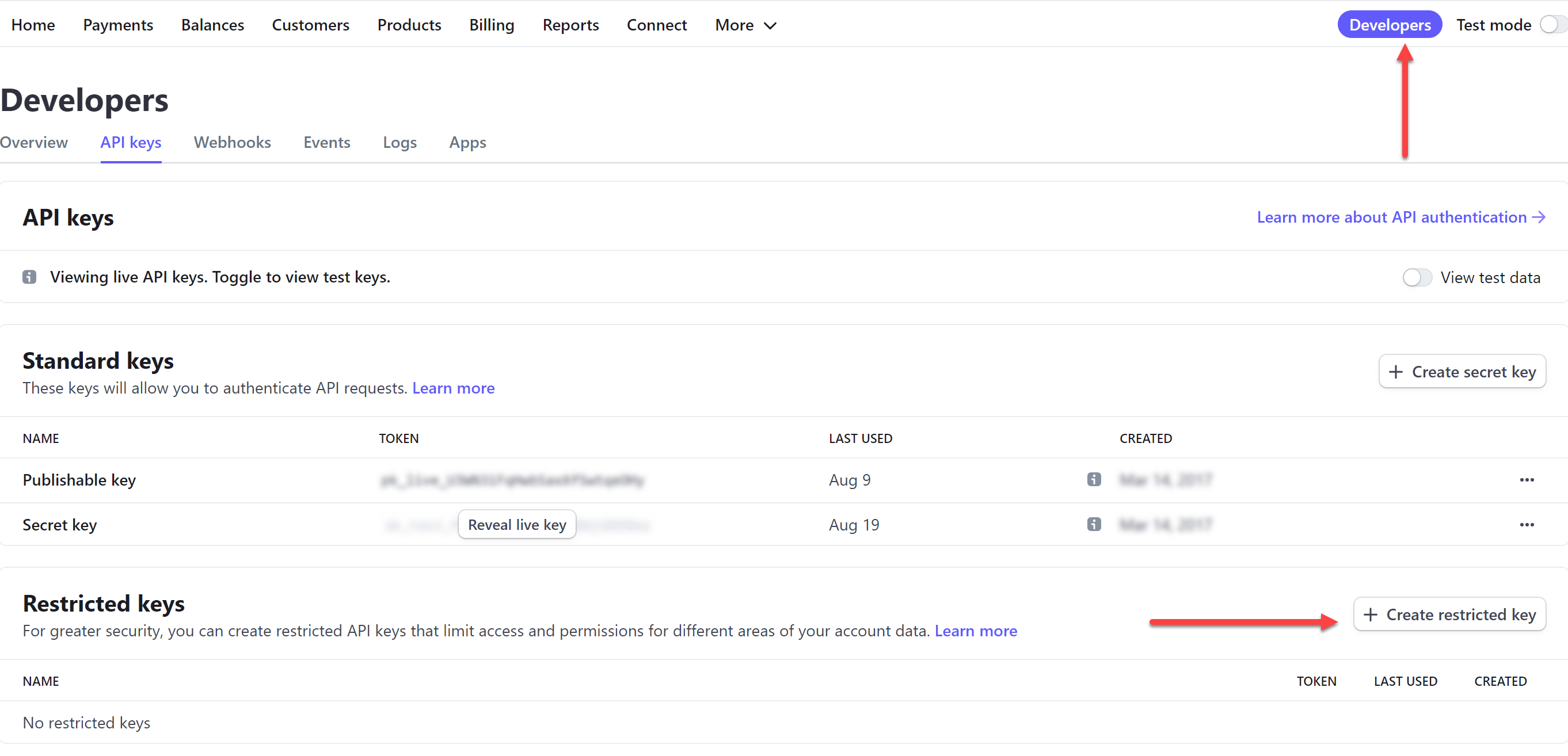Switch to Apps tab
The image size is (1568, 756).
[467, 142]
